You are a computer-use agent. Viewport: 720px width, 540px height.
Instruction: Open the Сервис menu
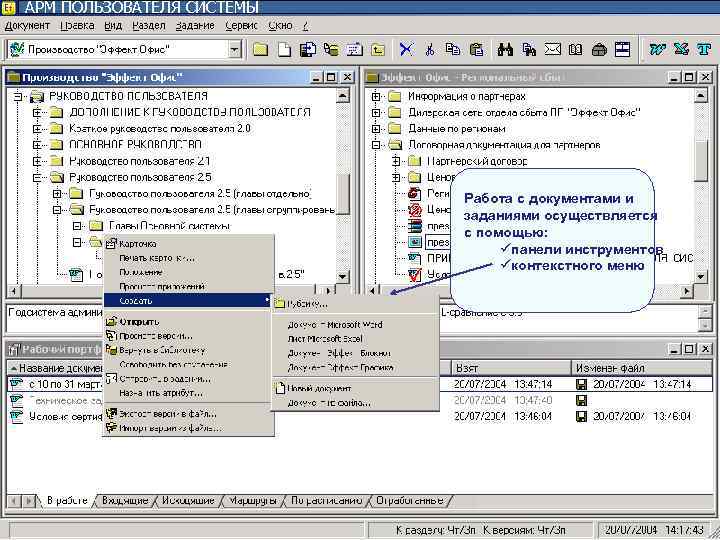point(242,26)
